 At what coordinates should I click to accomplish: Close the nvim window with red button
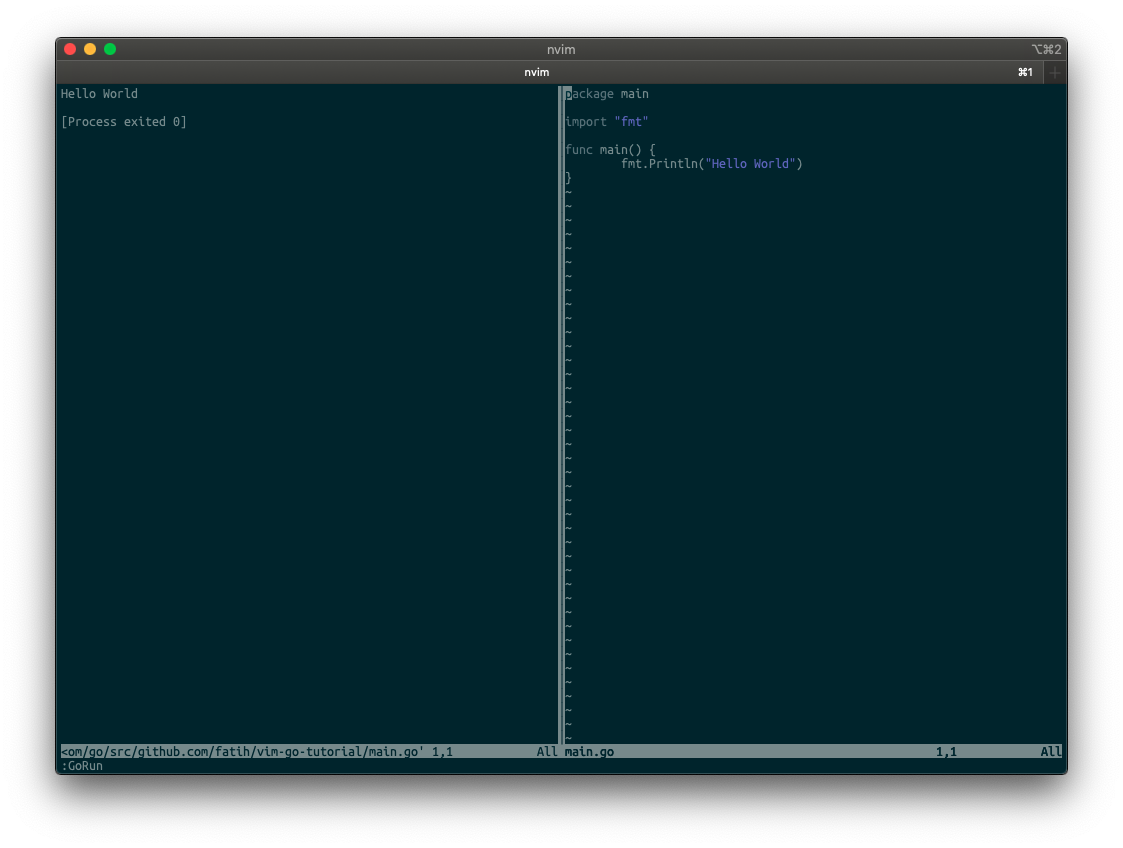click(x=70, y=49)
